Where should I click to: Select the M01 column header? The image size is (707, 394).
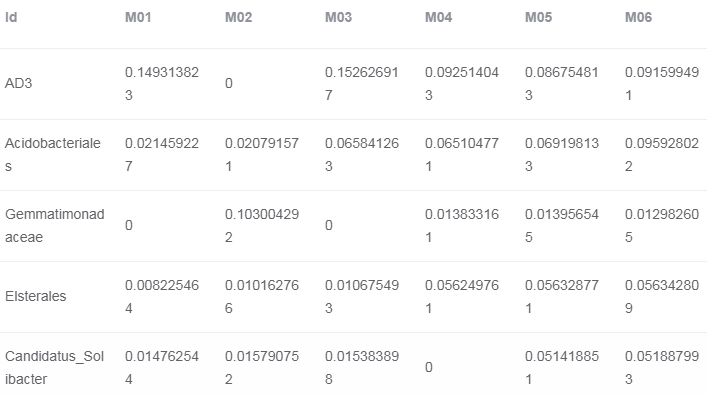[x=138, y=17]
